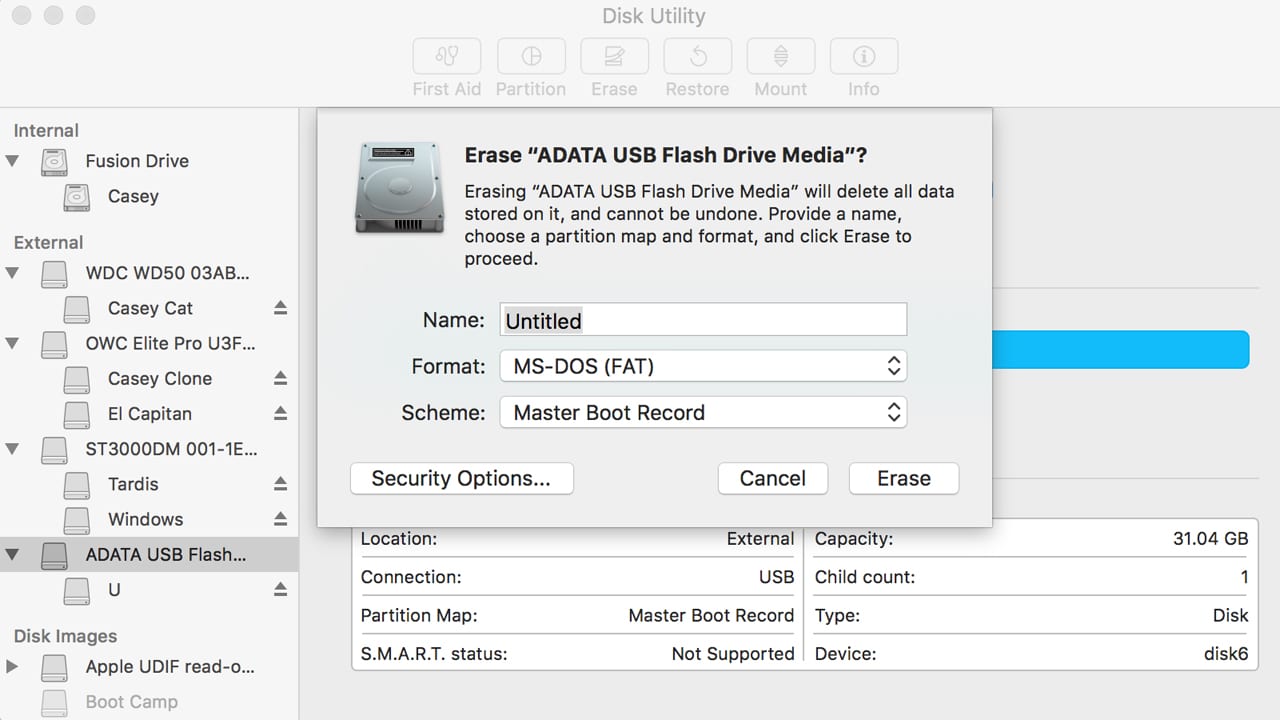The height and width of the screenshot is (720, 1280).
Task: Click the First Aid toolbar icon
Action: click(x=446, y=56)
